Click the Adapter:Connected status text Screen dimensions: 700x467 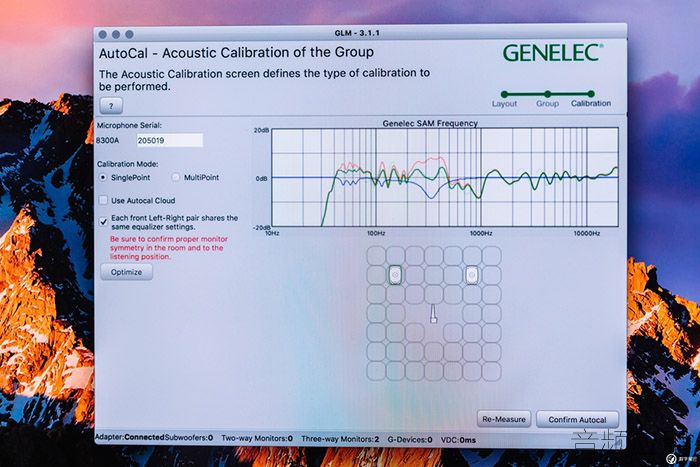(x=130, y=438)
